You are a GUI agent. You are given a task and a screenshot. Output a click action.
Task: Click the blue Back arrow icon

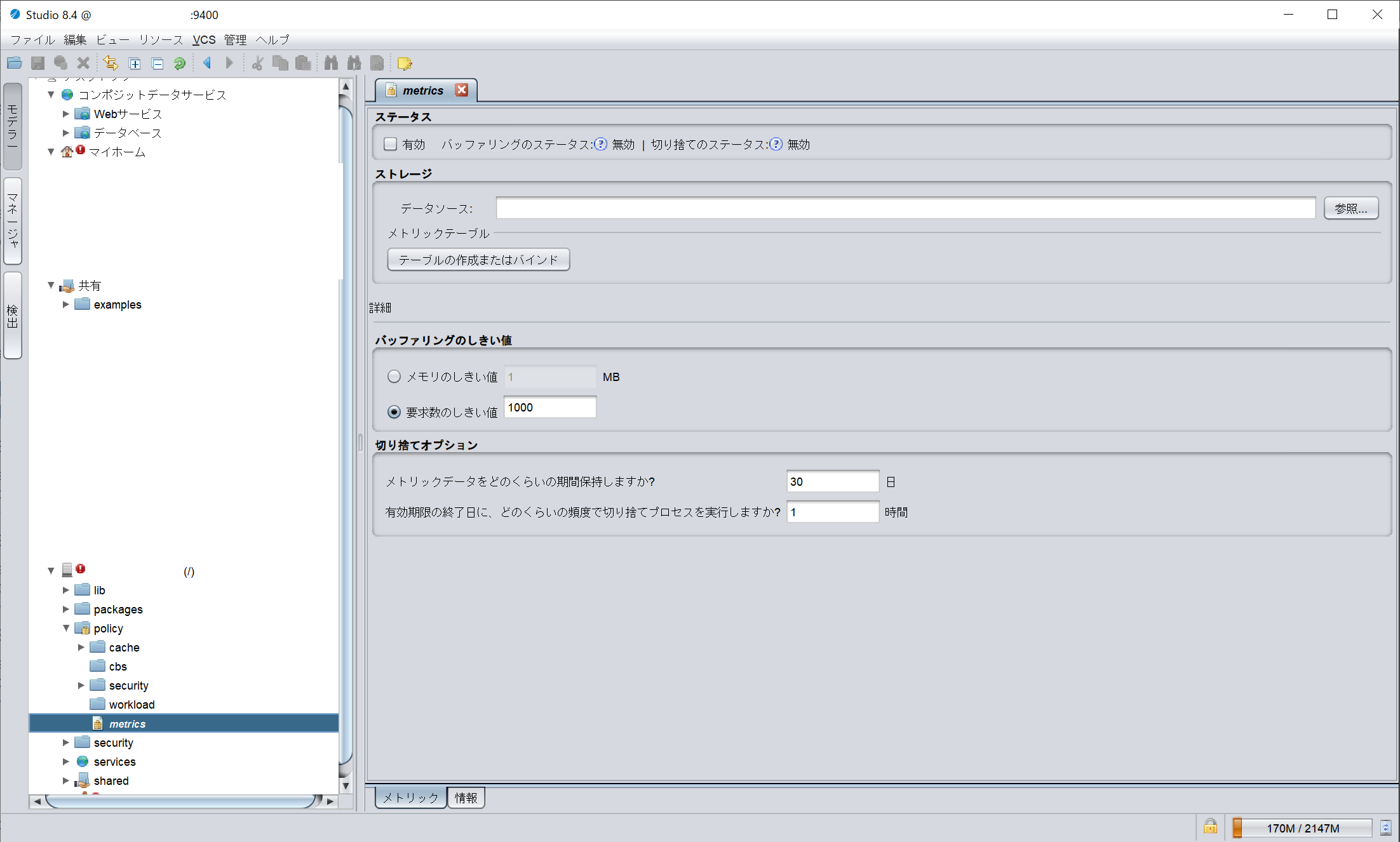coord(207,63)
